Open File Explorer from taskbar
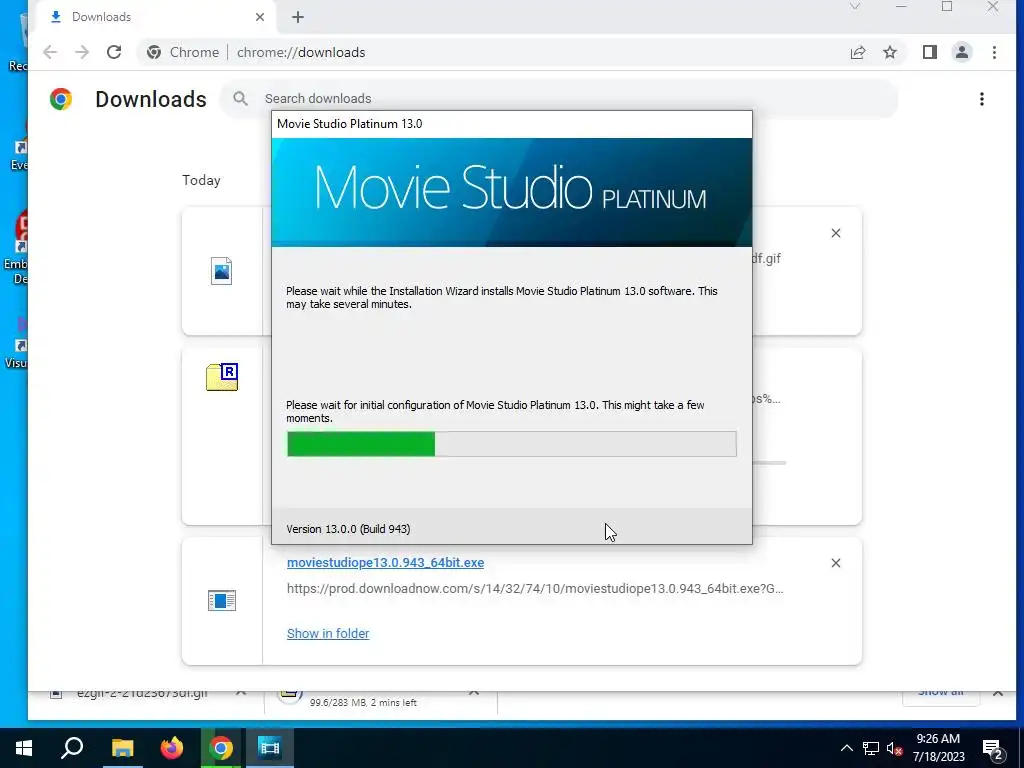The image size is (1024, 768). tap(122, 748)
